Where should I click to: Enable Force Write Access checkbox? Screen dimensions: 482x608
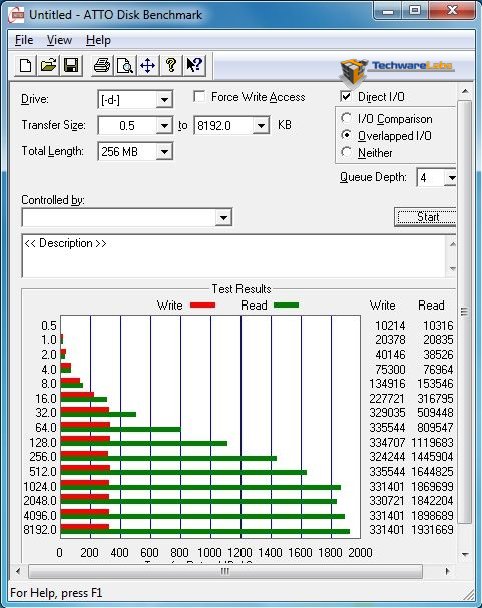tap(199, 96)
